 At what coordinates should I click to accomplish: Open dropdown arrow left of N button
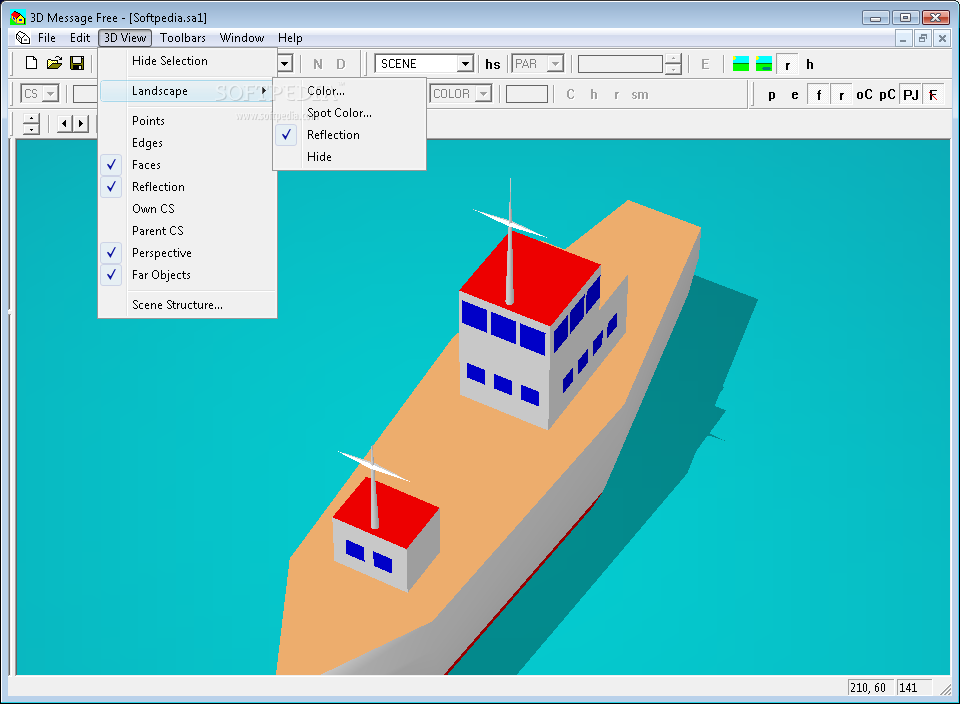click(285, 64)
